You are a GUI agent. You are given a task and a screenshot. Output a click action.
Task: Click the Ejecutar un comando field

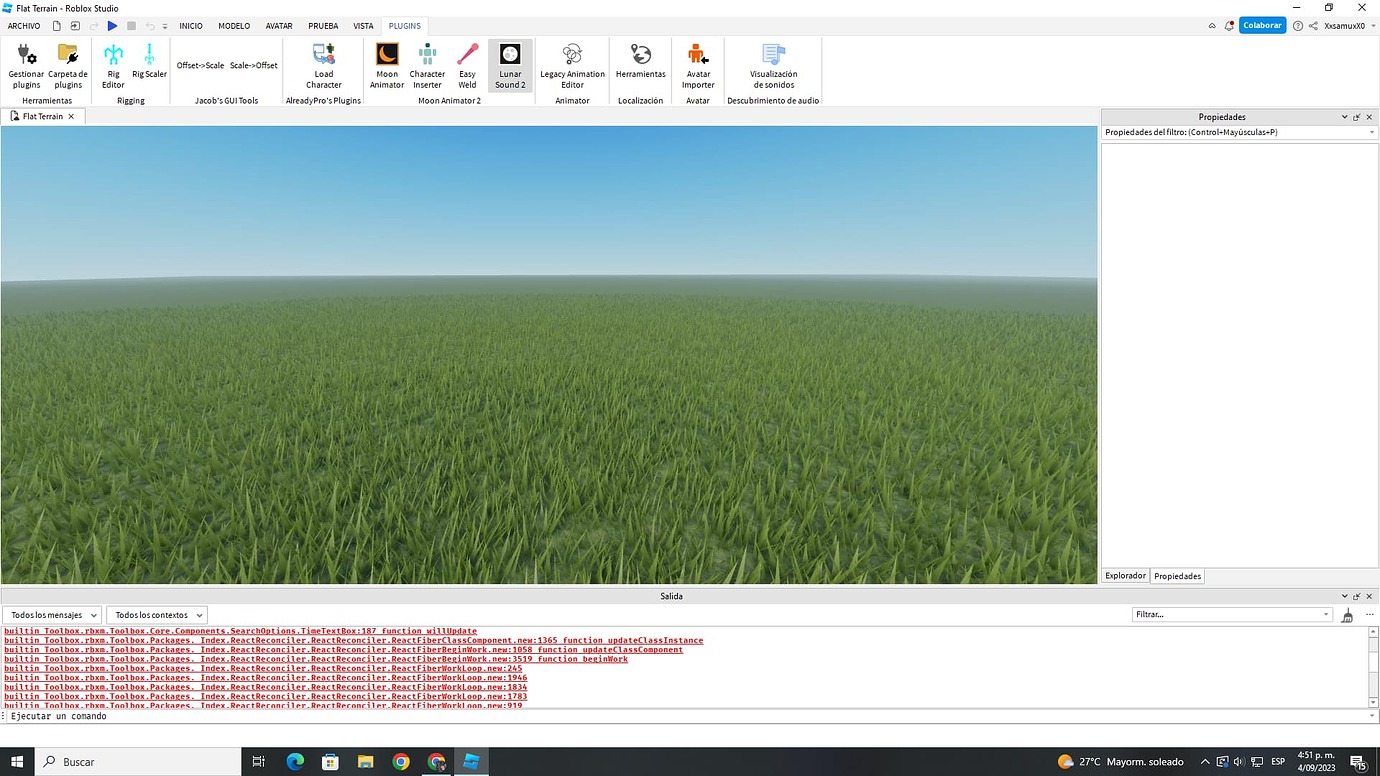click(x=200, y=716)
